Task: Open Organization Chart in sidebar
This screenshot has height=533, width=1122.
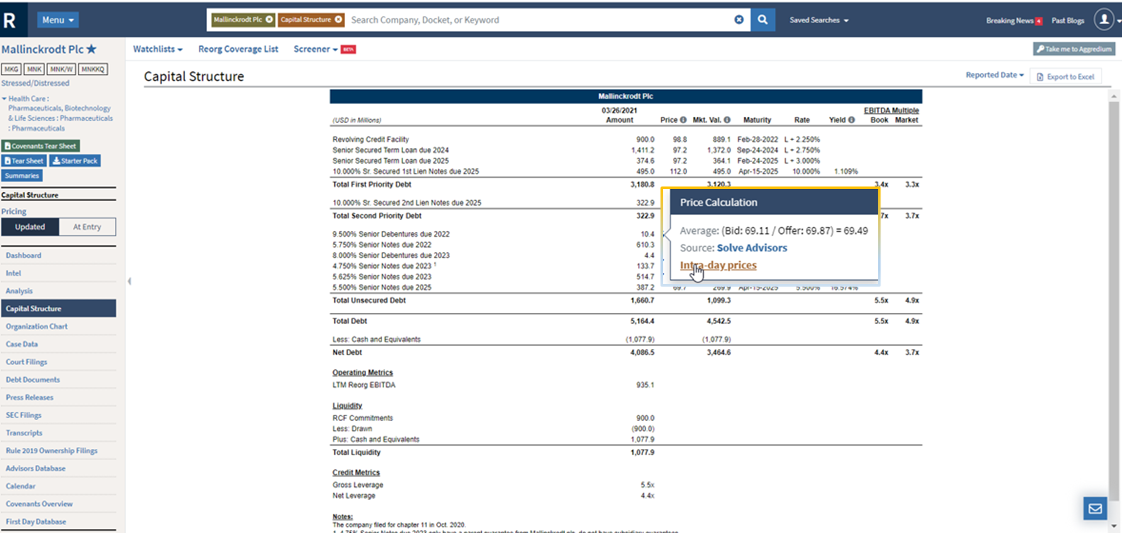Action: point(36,326)
